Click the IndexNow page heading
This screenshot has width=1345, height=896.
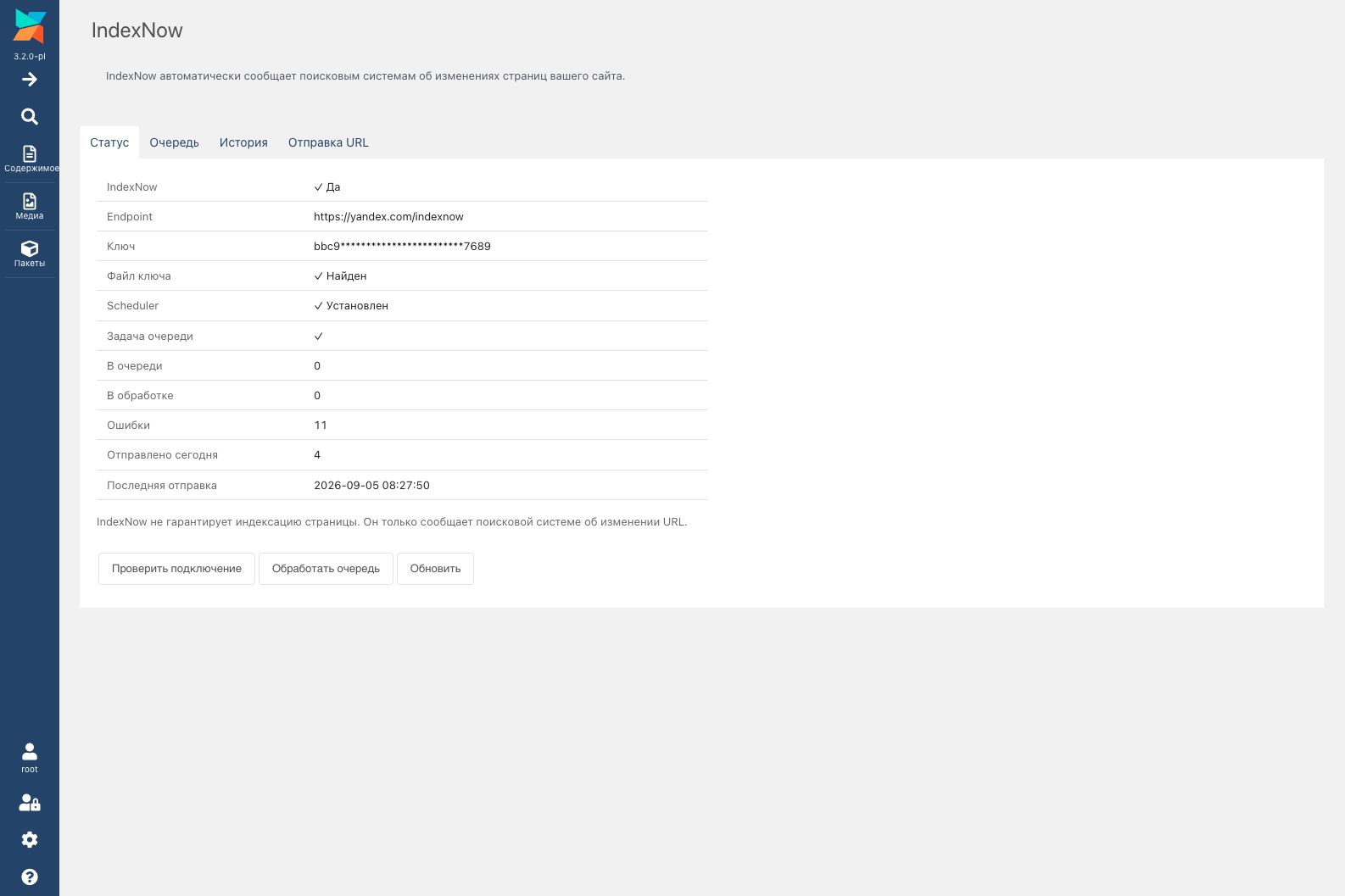coord(137,31)
